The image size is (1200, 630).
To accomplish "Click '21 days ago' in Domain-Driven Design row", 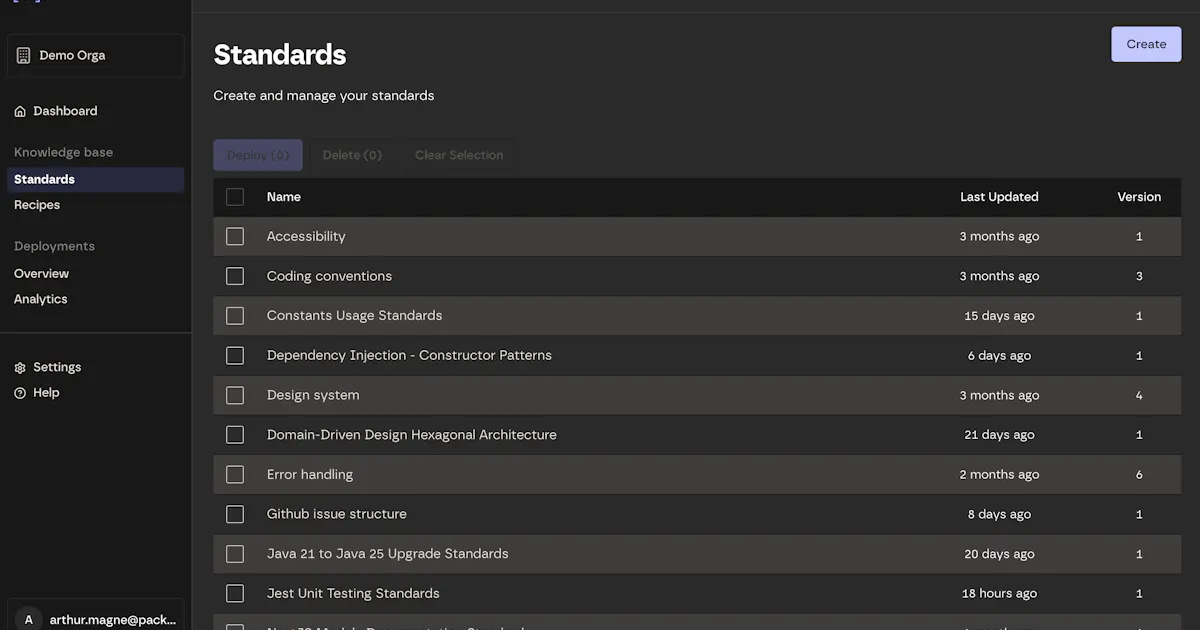I will coord(999,435).
